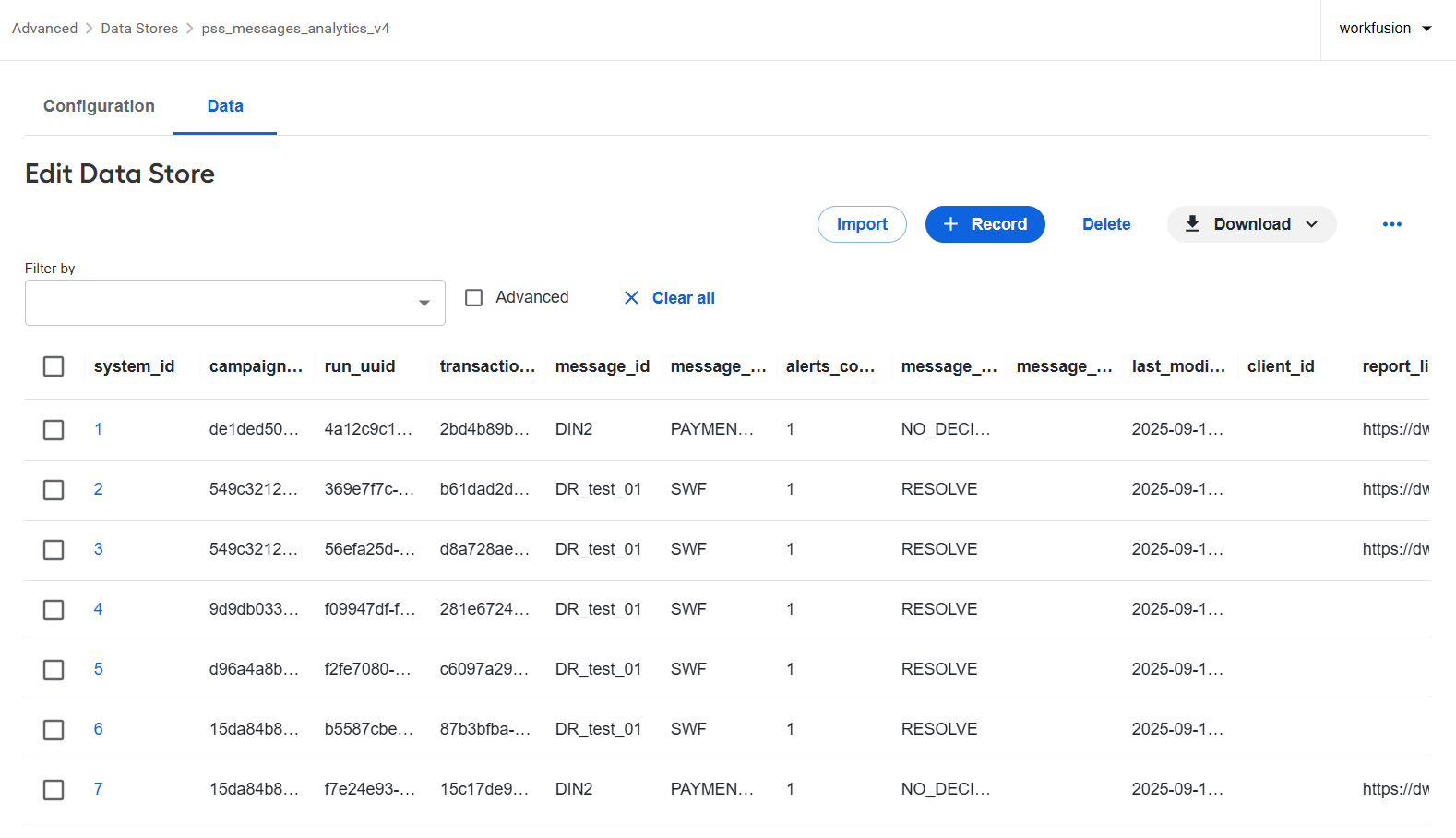Click cell 15c17de9… in row 7
The image size is (1456, 838).
click(484, 789)
